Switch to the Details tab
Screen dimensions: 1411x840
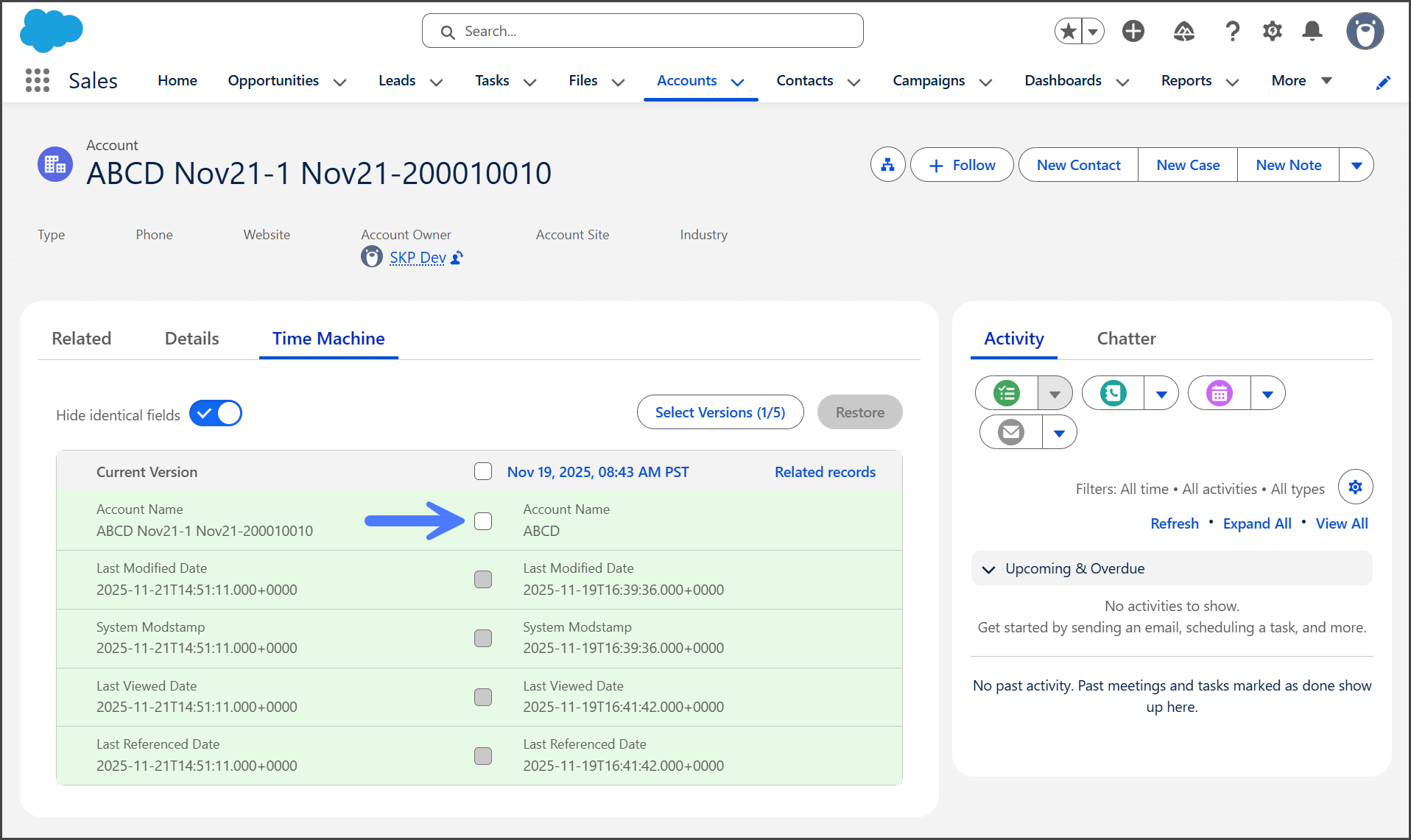pos(191,339)
